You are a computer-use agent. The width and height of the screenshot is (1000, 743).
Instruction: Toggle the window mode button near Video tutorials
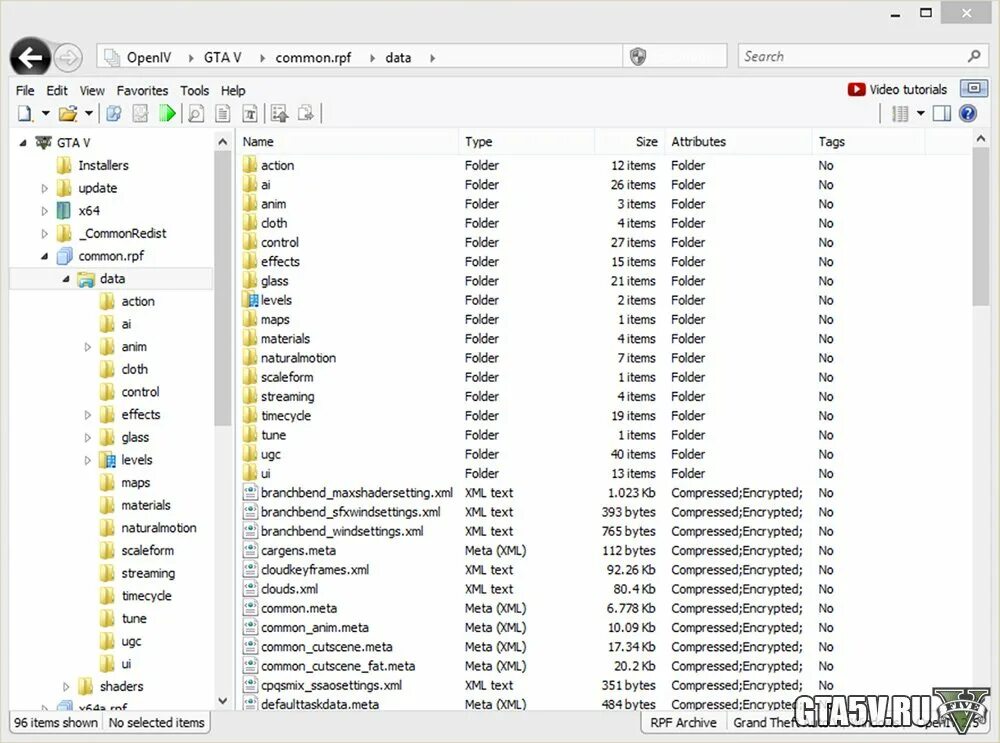[974, 89]
